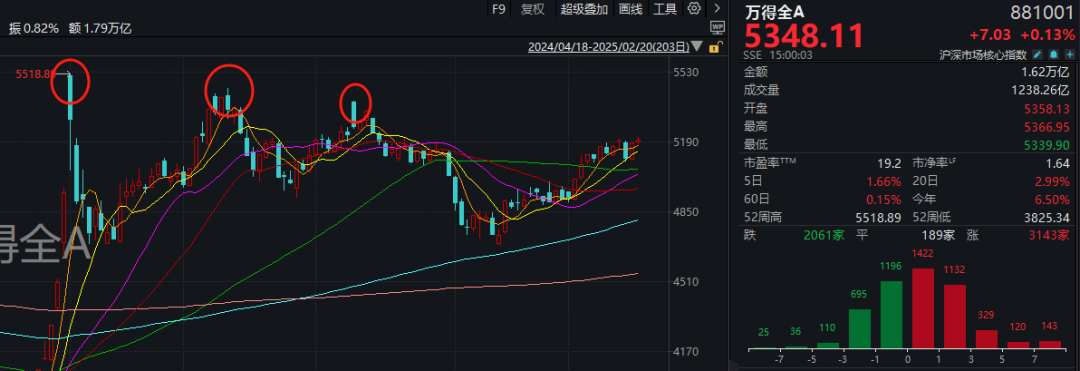Select the 超级叠加 overlay menu
Viewport: 1080px width, 371px height.
[x=584, y=8]
